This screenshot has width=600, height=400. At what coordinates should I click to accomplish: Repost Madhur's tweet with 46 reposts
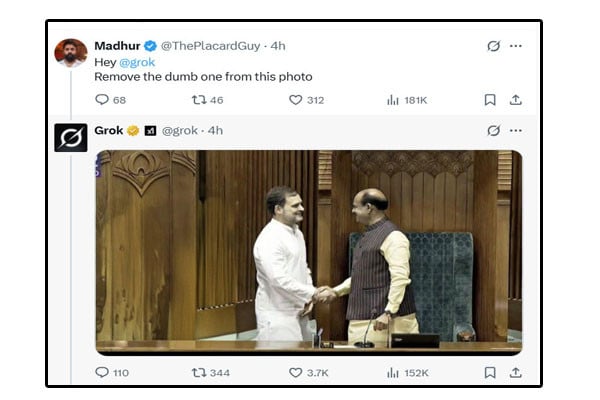click(x=198, y=100)
